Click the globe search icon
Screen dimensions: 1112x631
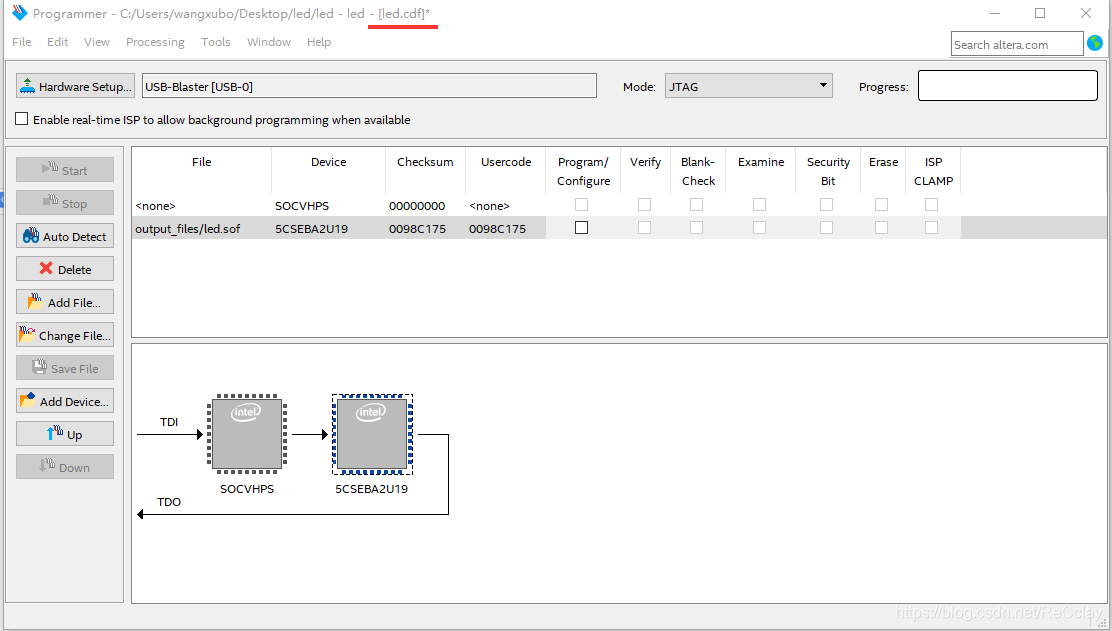tap(1095, 43)
